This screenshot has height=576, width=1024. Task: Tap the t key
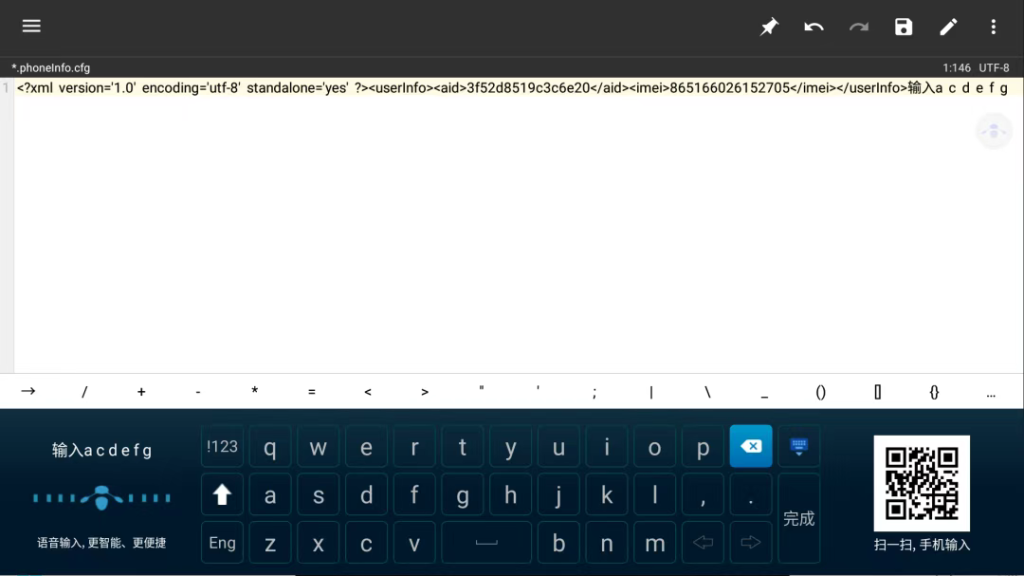[x=462, y=447]
